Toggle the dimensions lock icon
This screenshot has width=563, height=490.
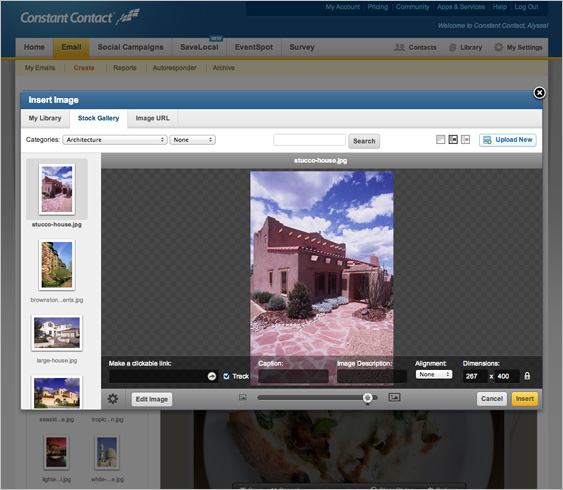[x=527, y=376]
